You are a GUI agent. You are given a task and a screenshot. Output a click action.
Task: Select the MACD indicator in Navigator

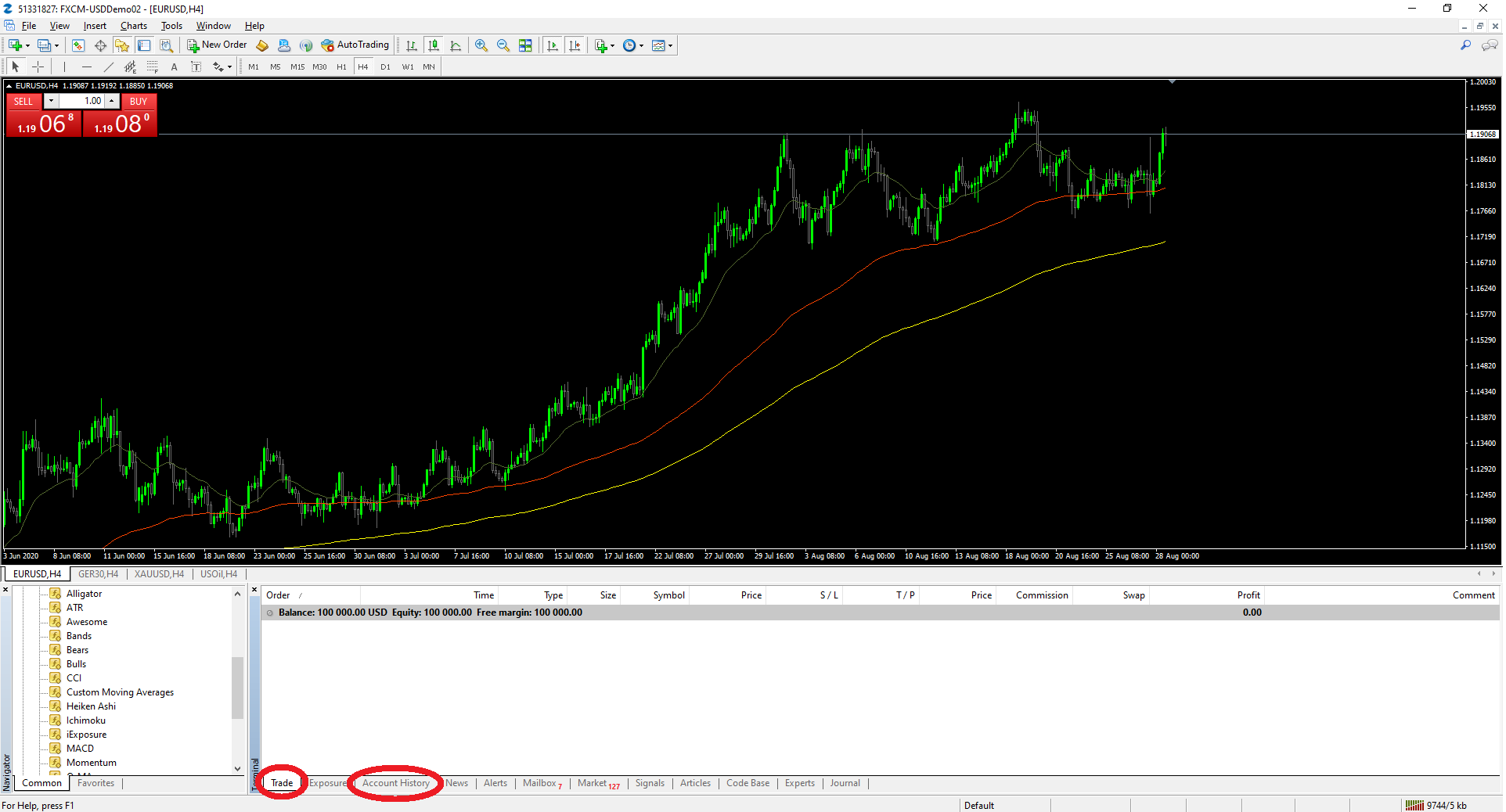[x=80, y=749]
